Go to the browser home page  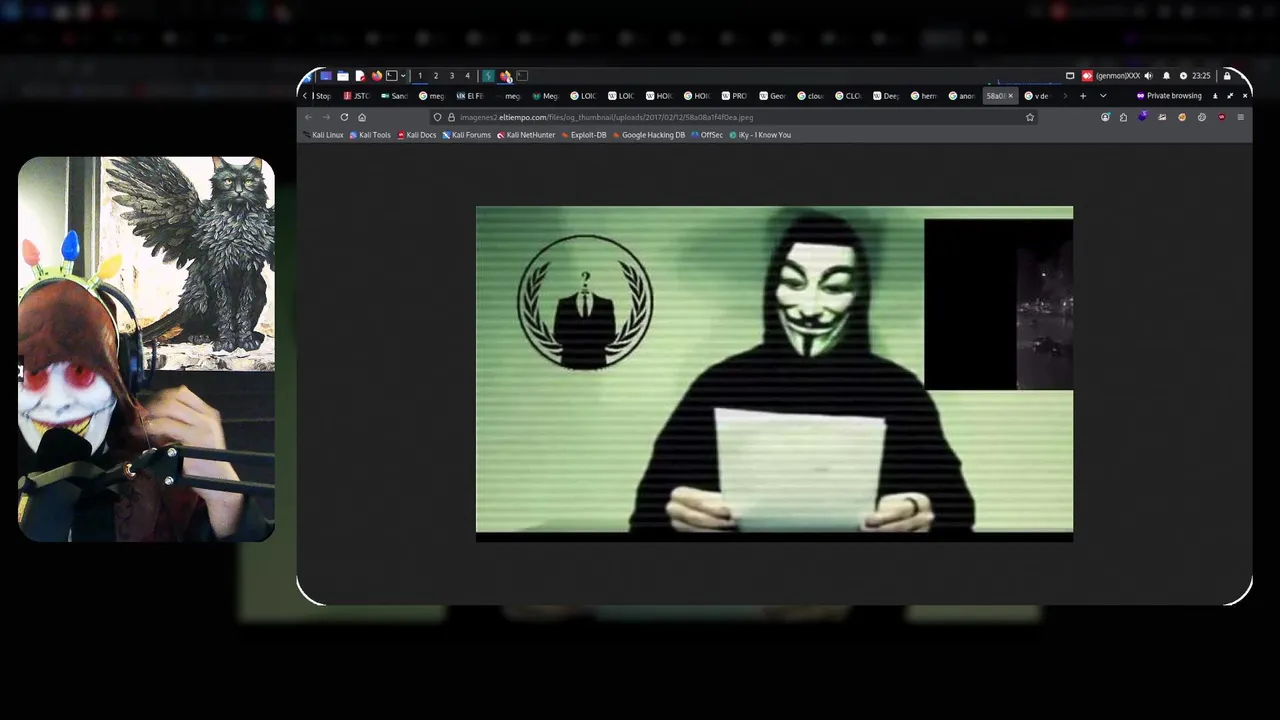pyautogui.click(x=362, y=117)
